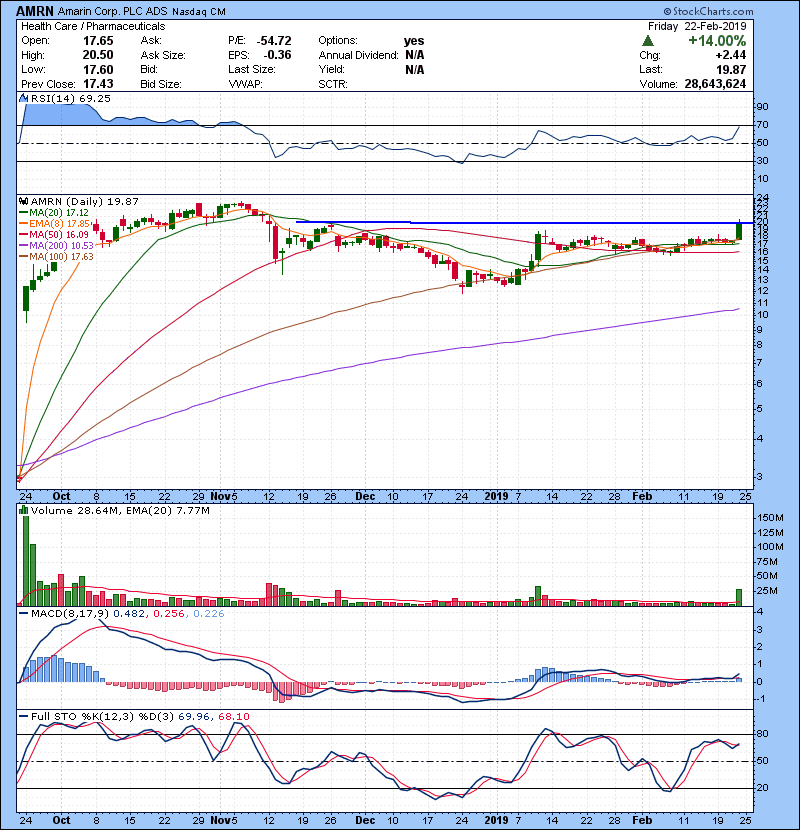Image resolution: width=800 pixels, height=830 pixels.
Task: Select the MA(100) 17.63 legend entry
Action: pos(56,257)
